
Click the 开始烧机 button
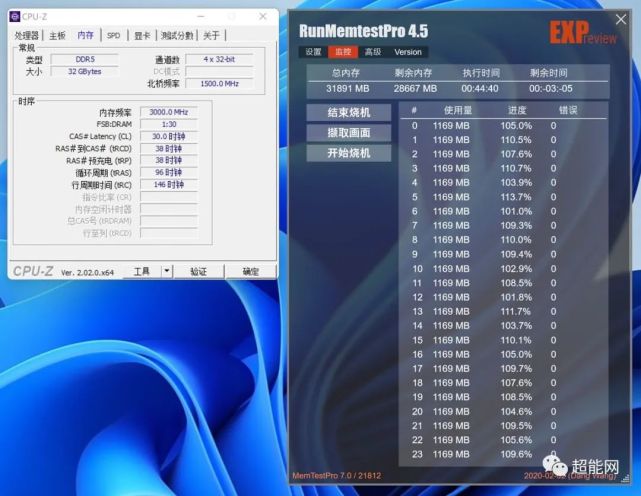pyautogui.click(x=349, y=153)
